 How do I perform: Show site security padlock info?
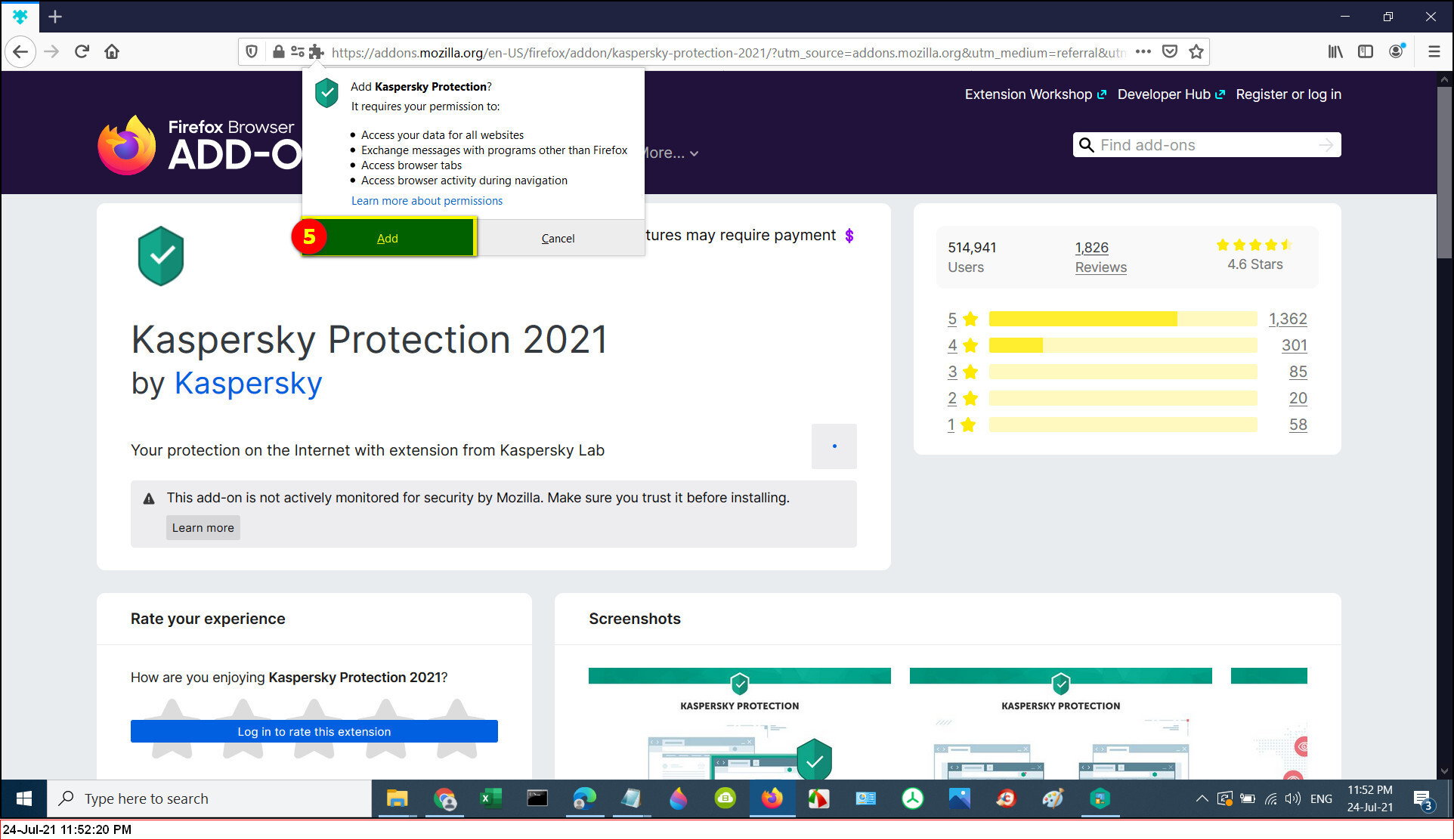pyautogui.click(x=278, y=51)
